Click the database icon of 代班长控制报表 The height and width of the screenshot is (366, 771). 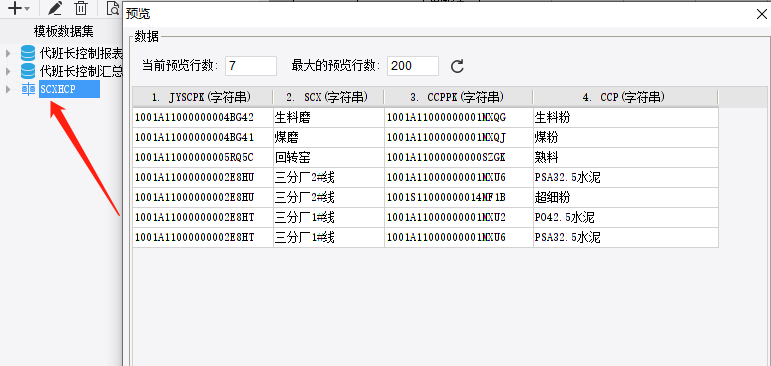tap(28, 53)
